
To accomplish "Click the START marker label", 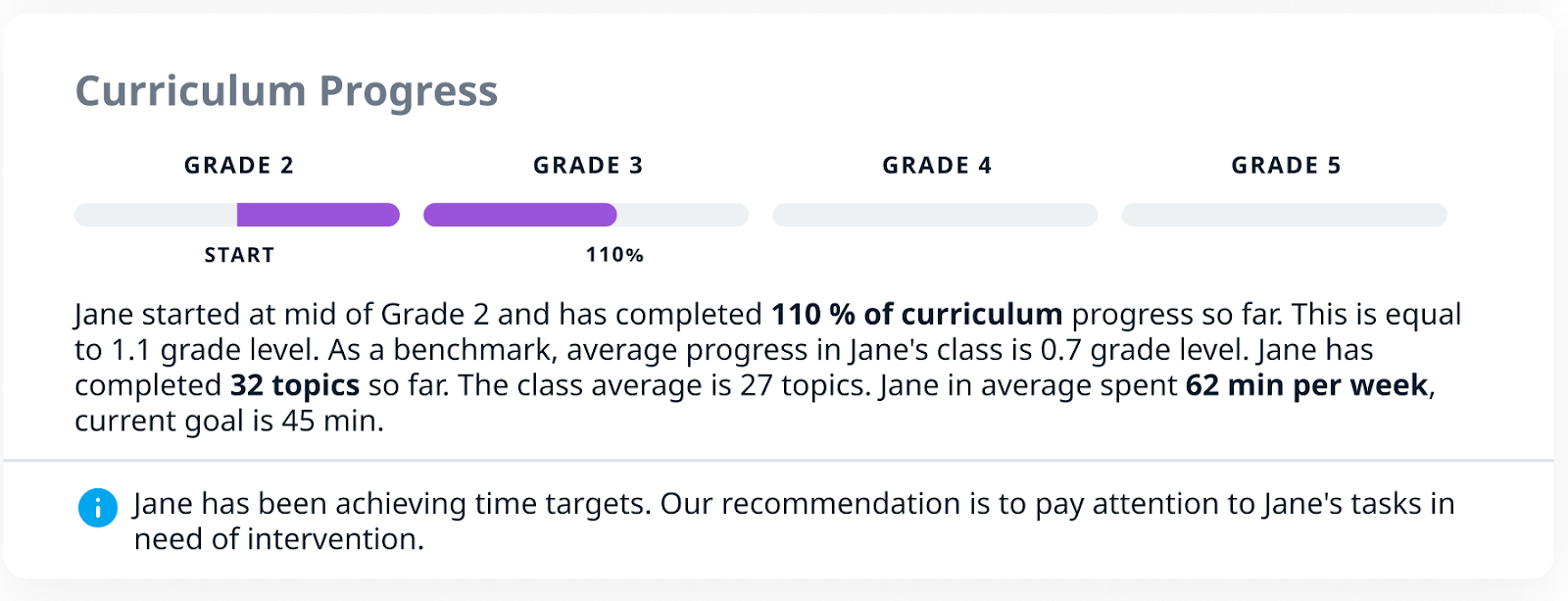I will pyautogui.click(x=239, y=255).
